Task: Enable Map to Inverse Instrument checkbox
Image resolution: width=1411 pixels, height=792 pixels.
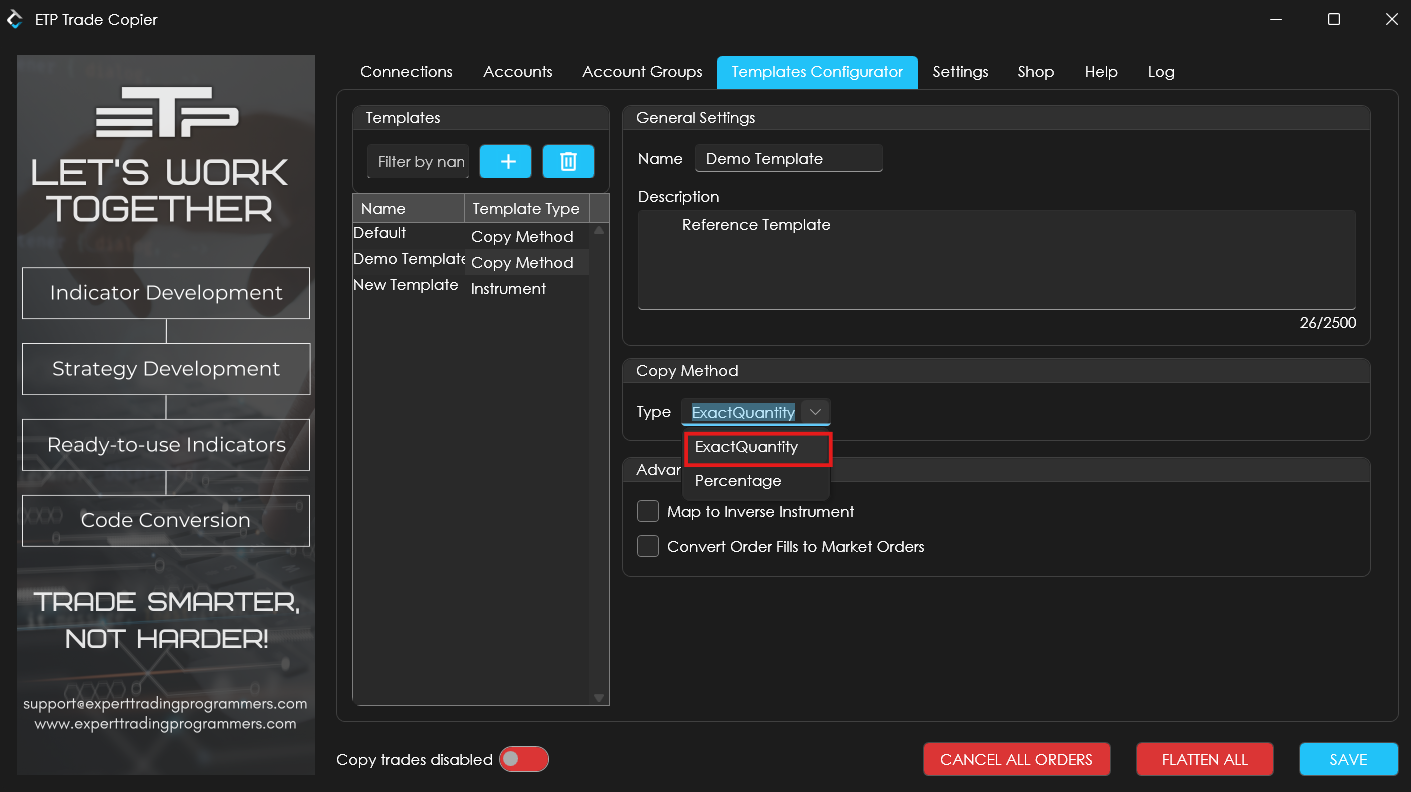Action: tap(648, 511)
